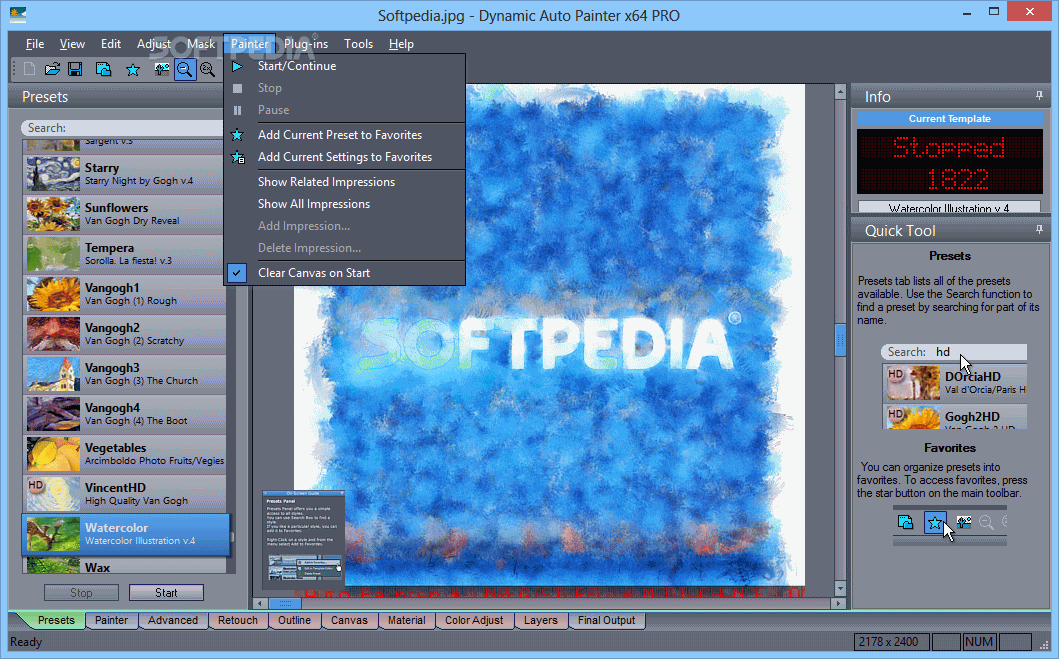Switch to the Advanced tab
Viewport: 1059px width, 659px height.
[x=173, y=620]
